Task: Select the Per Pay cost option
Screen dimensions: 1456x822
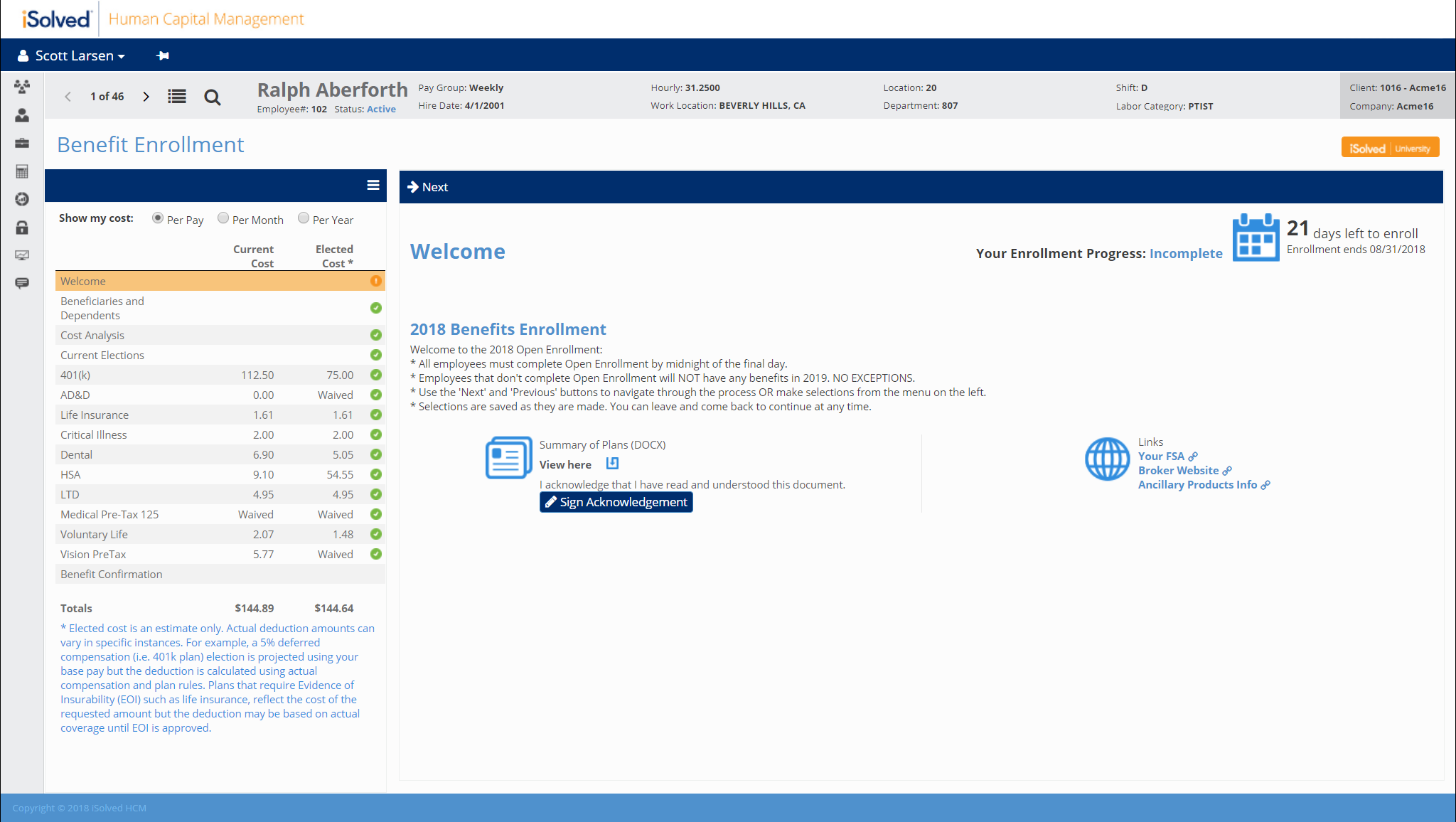Action: click(x=158, y=218)
